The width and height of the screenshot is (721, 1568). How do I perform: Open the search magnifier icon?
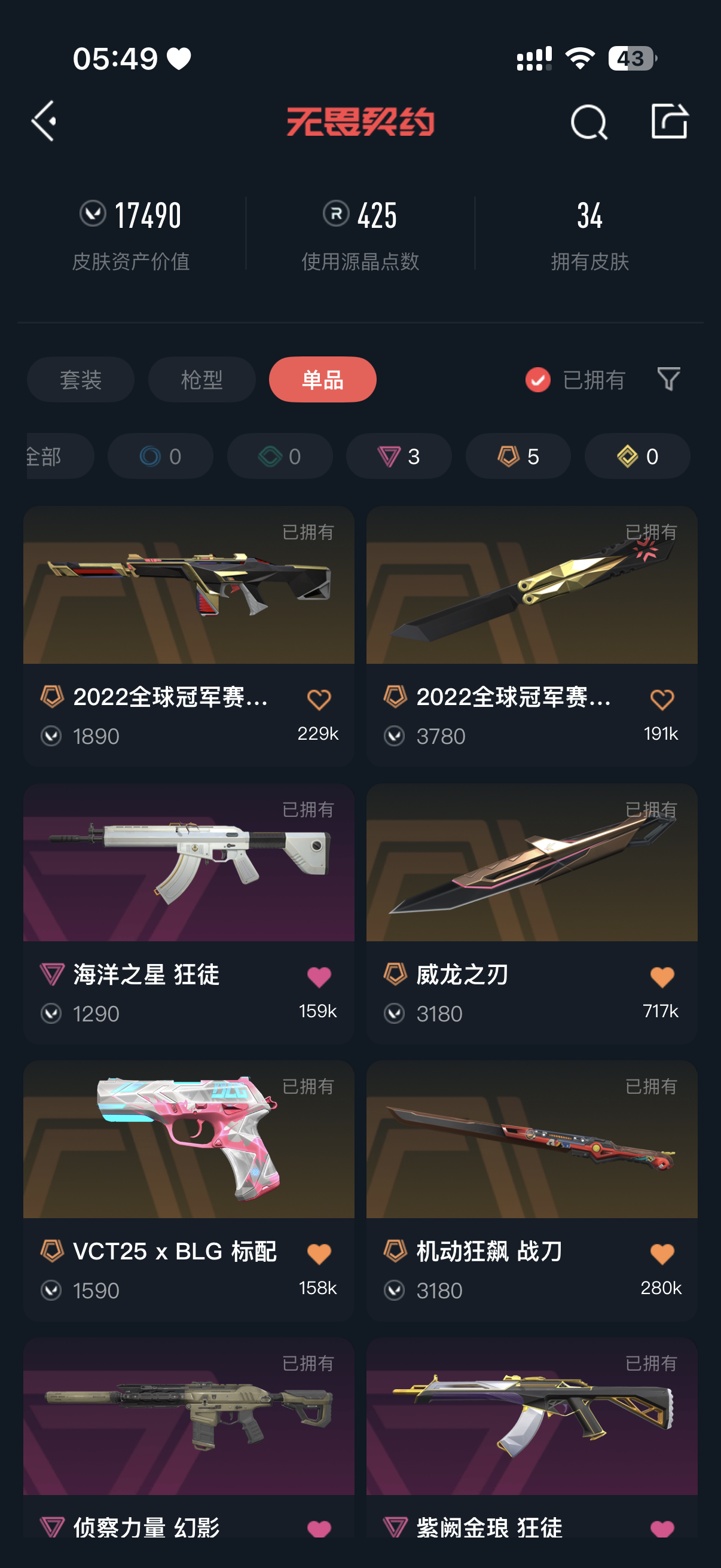588,122
